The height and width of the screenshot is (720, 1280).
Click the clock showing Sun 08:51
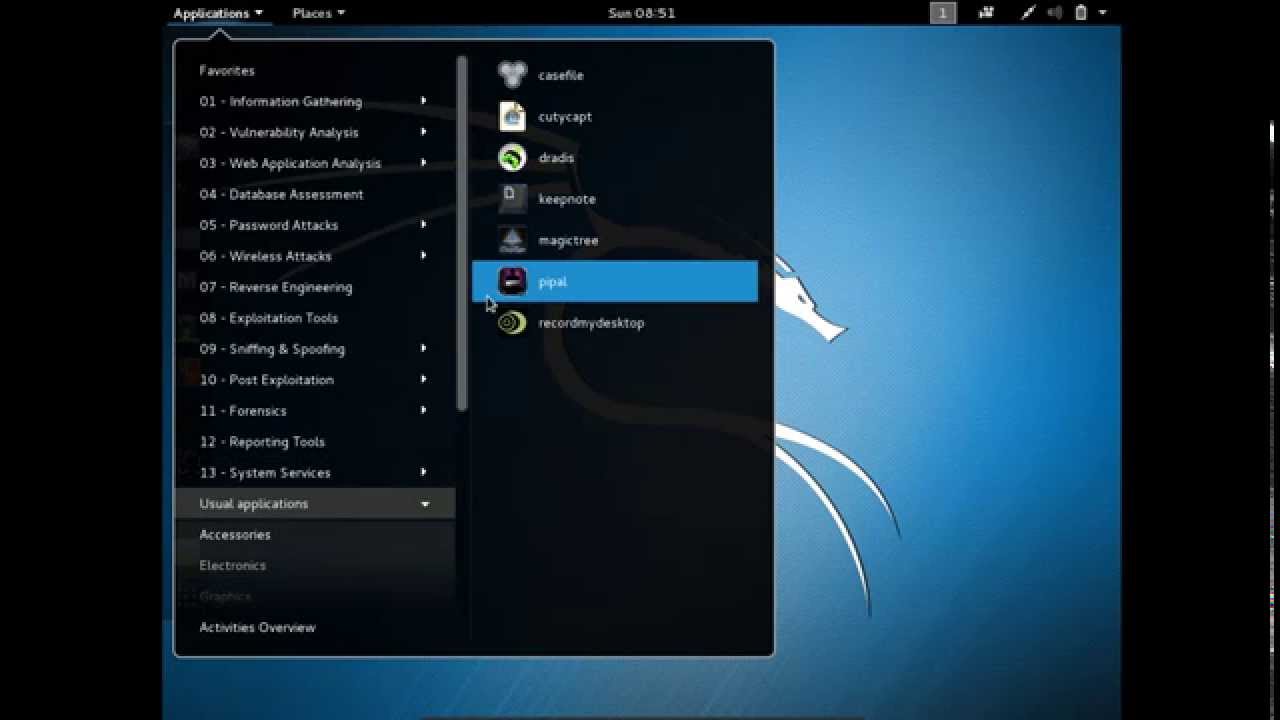click(x=642, y=13)
